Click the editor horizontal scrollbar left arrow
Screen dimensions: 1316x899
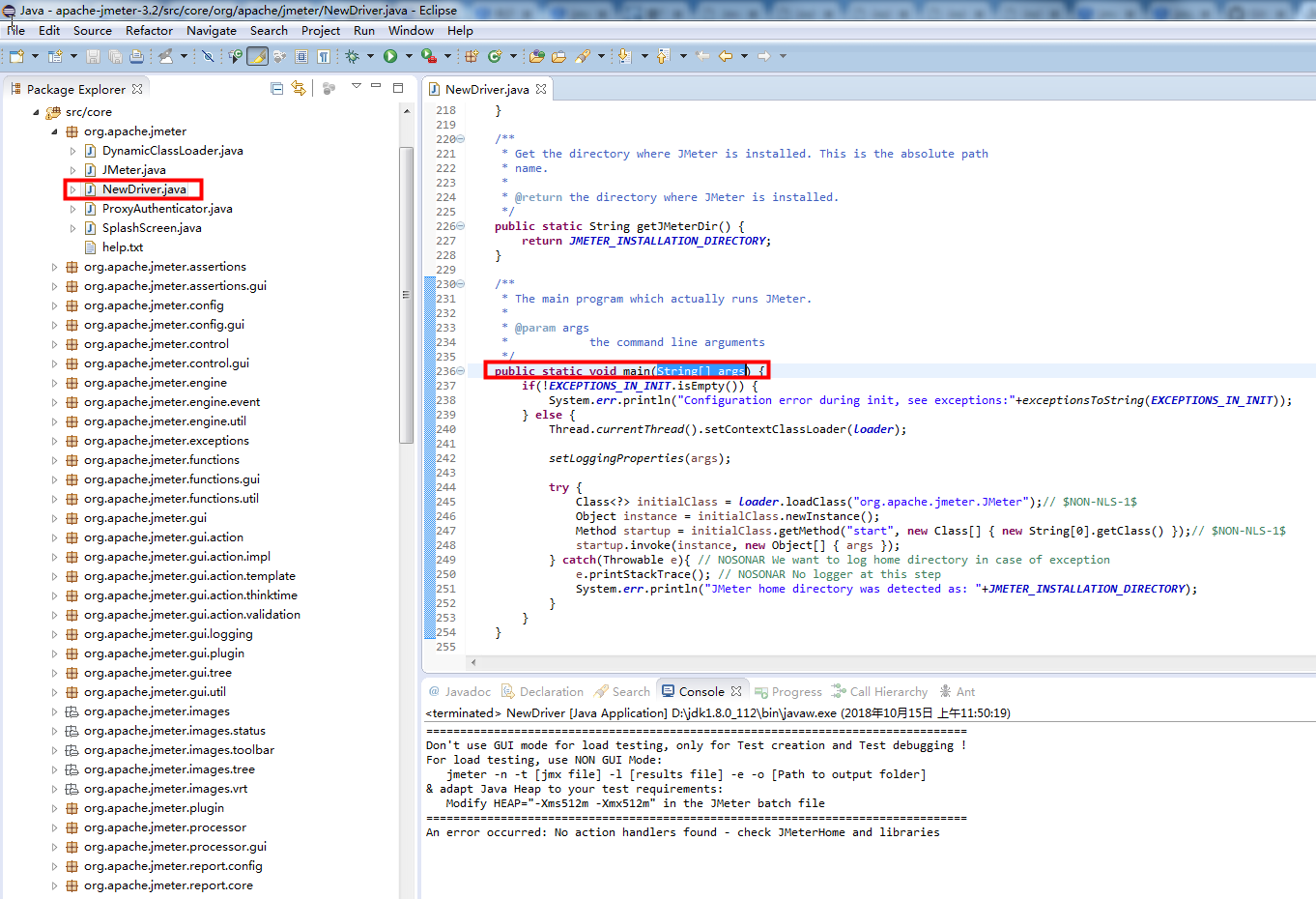[x=473, y=662]
